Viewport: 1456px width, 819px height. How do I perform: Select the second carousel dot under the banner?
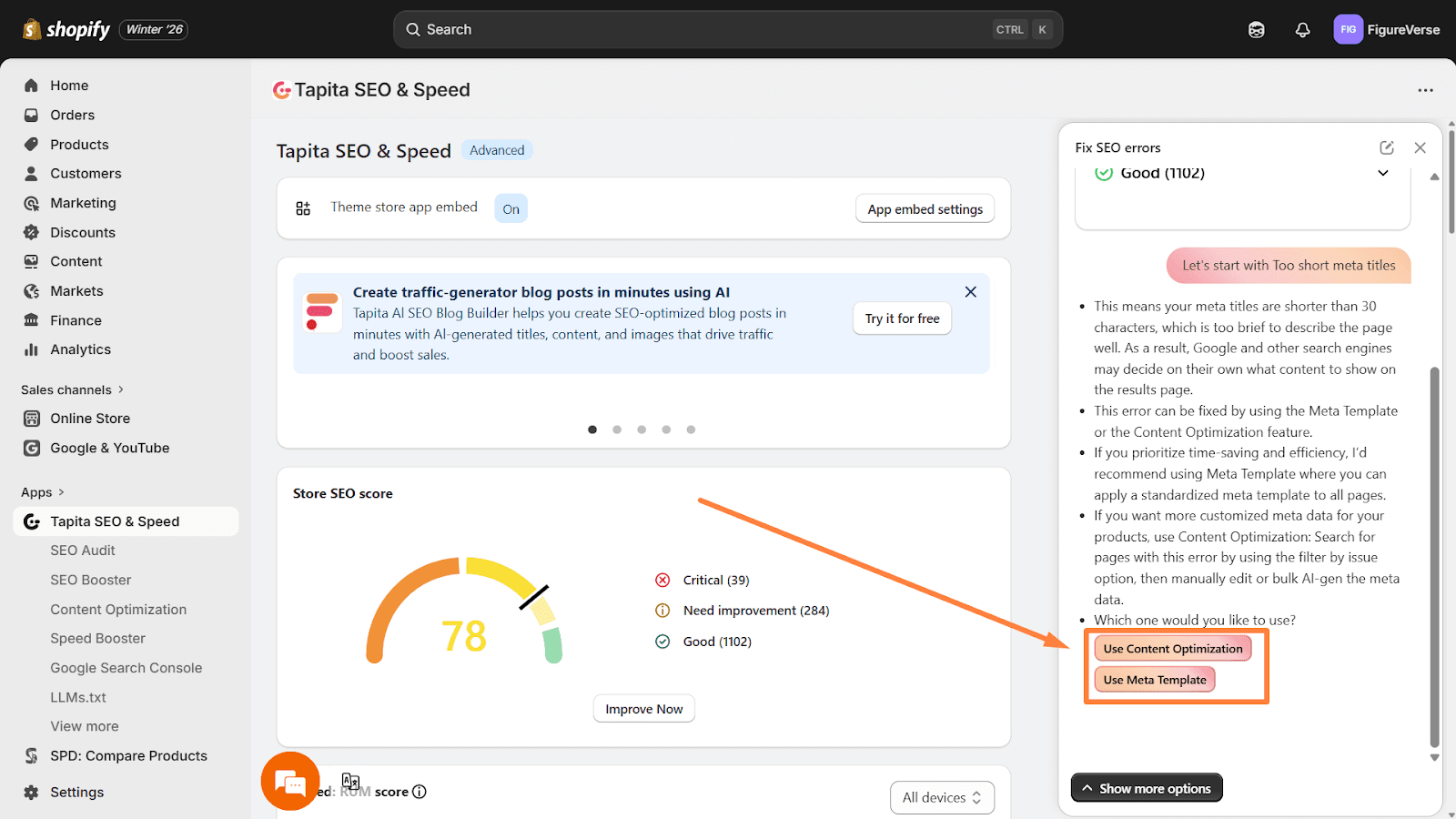coord(617,429)
